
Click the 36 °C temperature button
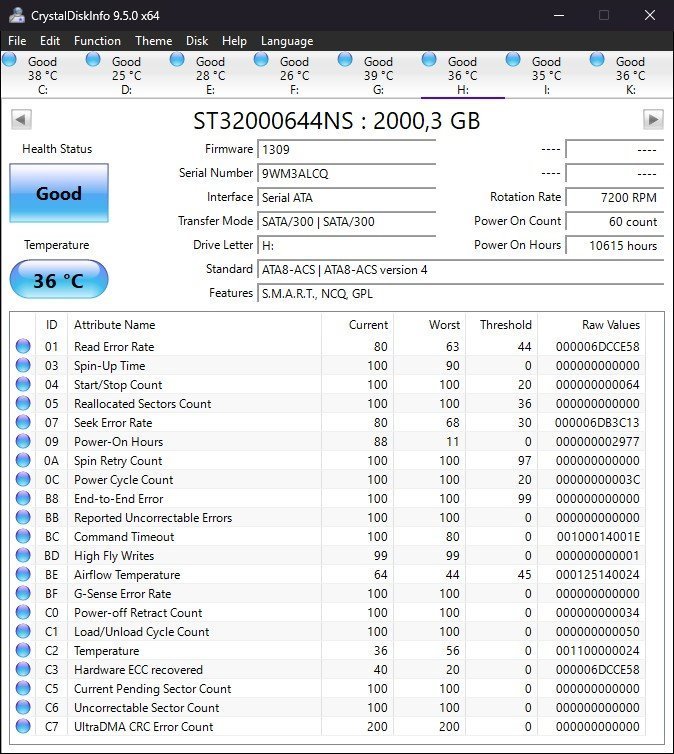pos(58,280)
